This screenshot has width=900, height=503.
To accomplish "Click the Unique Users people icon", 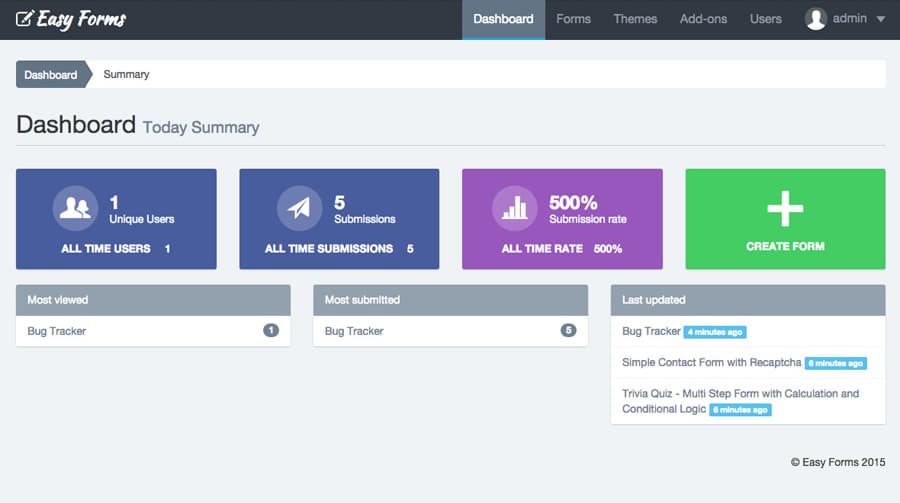I will tap(75, 208).
